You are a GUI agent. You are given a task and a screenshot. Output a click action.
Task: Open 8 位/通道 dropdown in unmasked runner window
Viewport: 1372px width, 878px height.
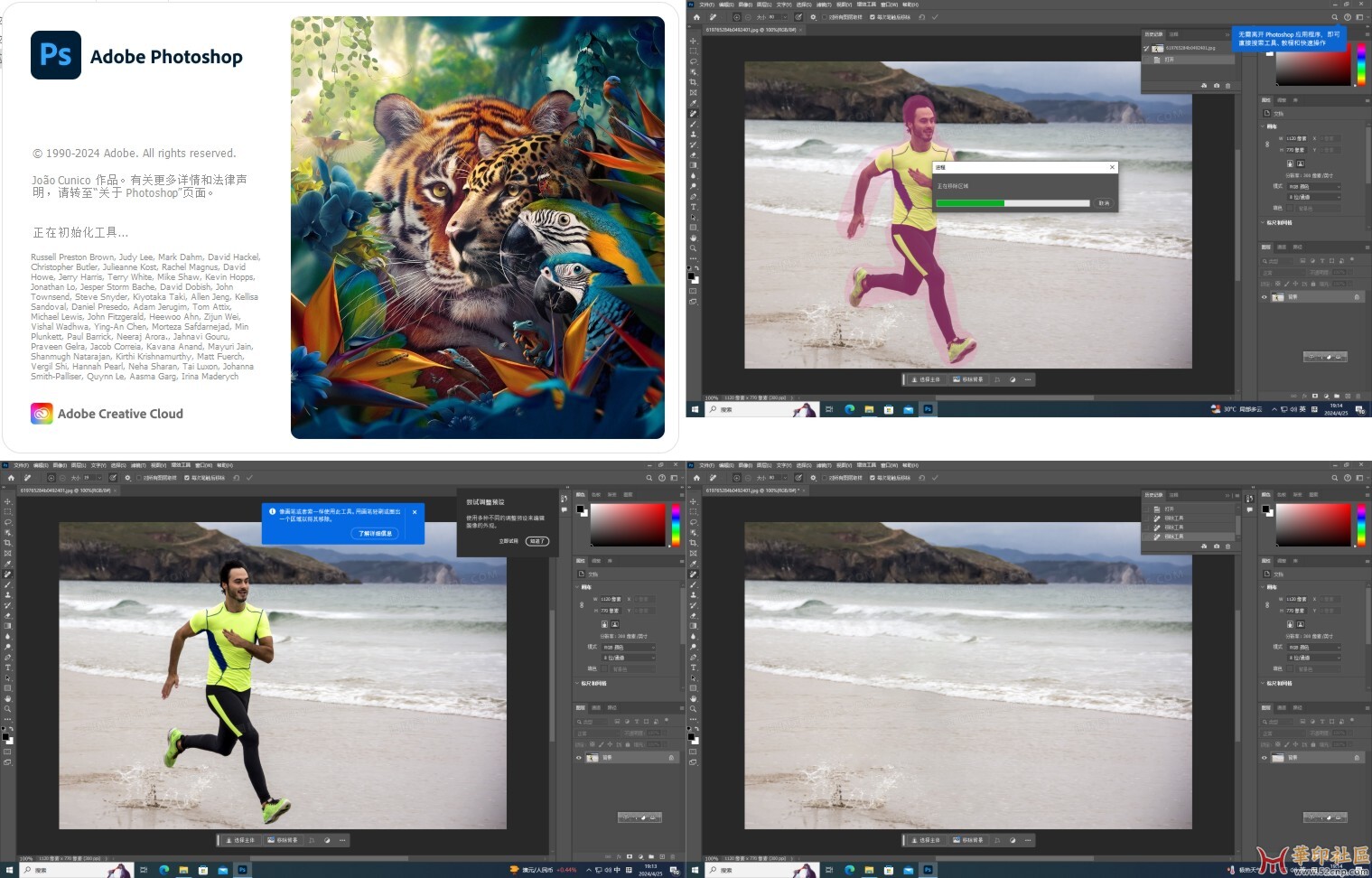pos(629,658)
